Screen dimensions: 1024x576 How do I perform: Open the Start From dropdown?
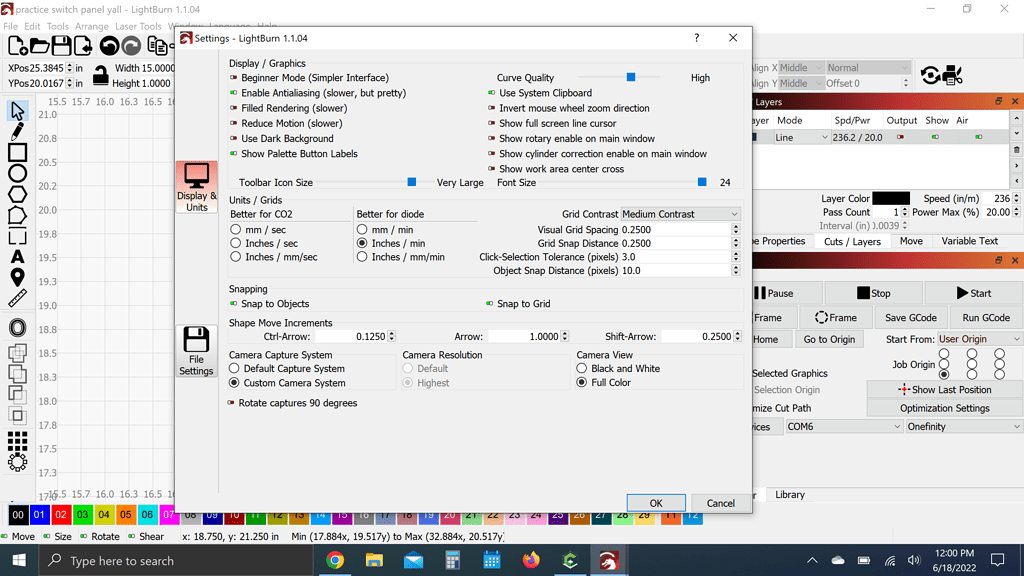(978, 339)
